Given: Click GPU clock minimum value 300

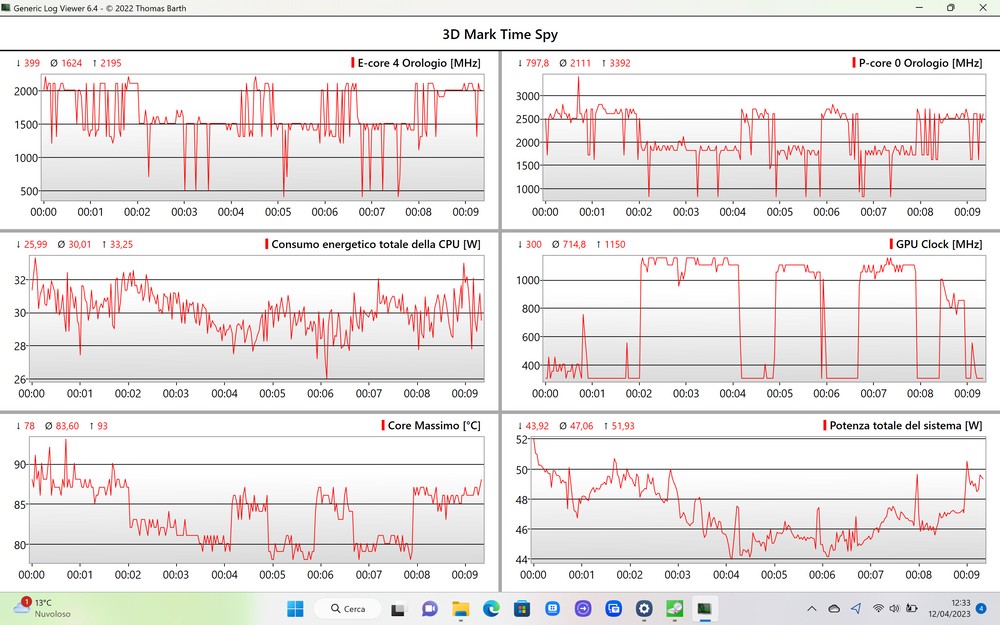Looking at the screenshot, I should tap(534, 244).
